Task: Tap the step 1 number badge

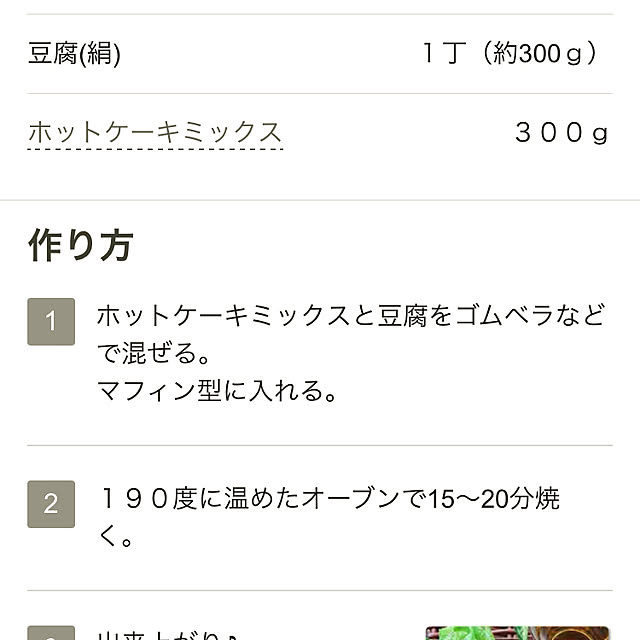Action: click(51, 322)
